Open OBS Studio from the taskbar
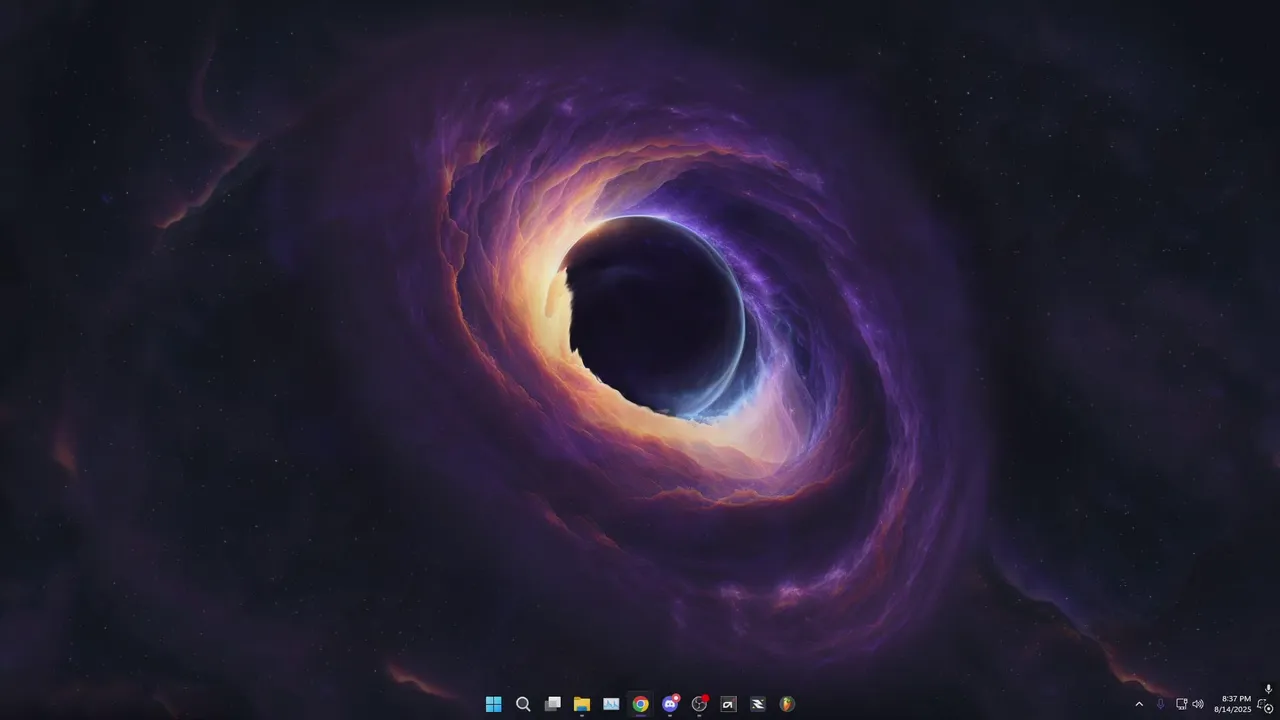The height and width of the screenshot is (720, 1280). 699,704
